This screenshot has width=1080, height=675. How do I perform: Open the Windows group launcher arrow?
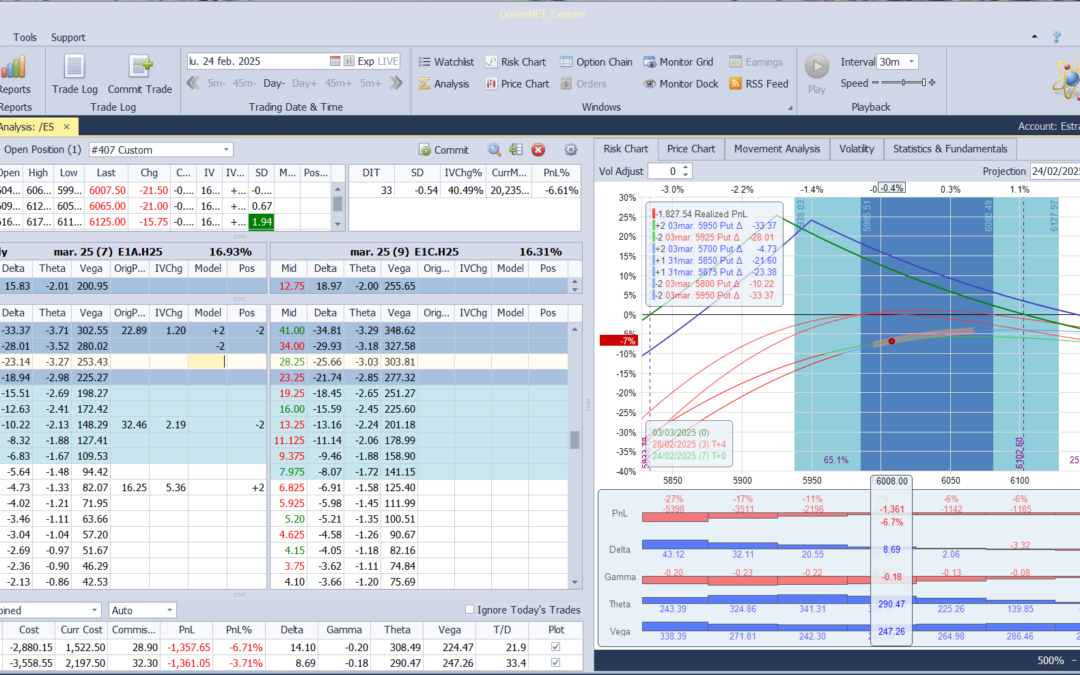pos(790,107)
